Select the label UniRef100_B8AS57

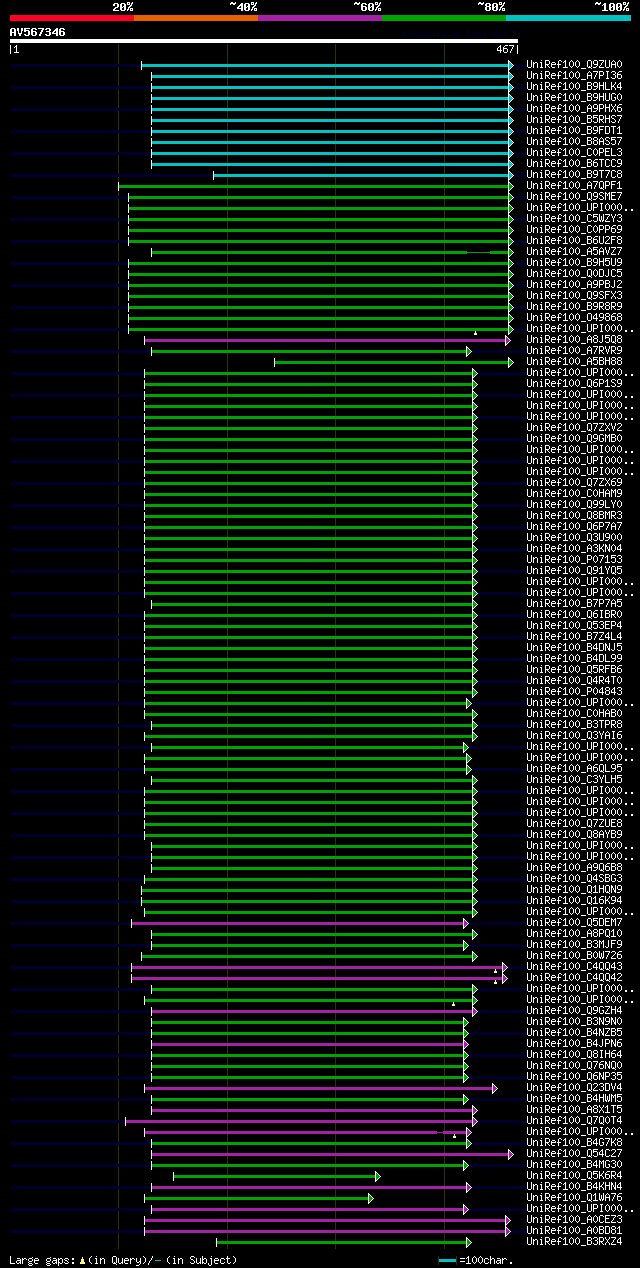point(574,142)
